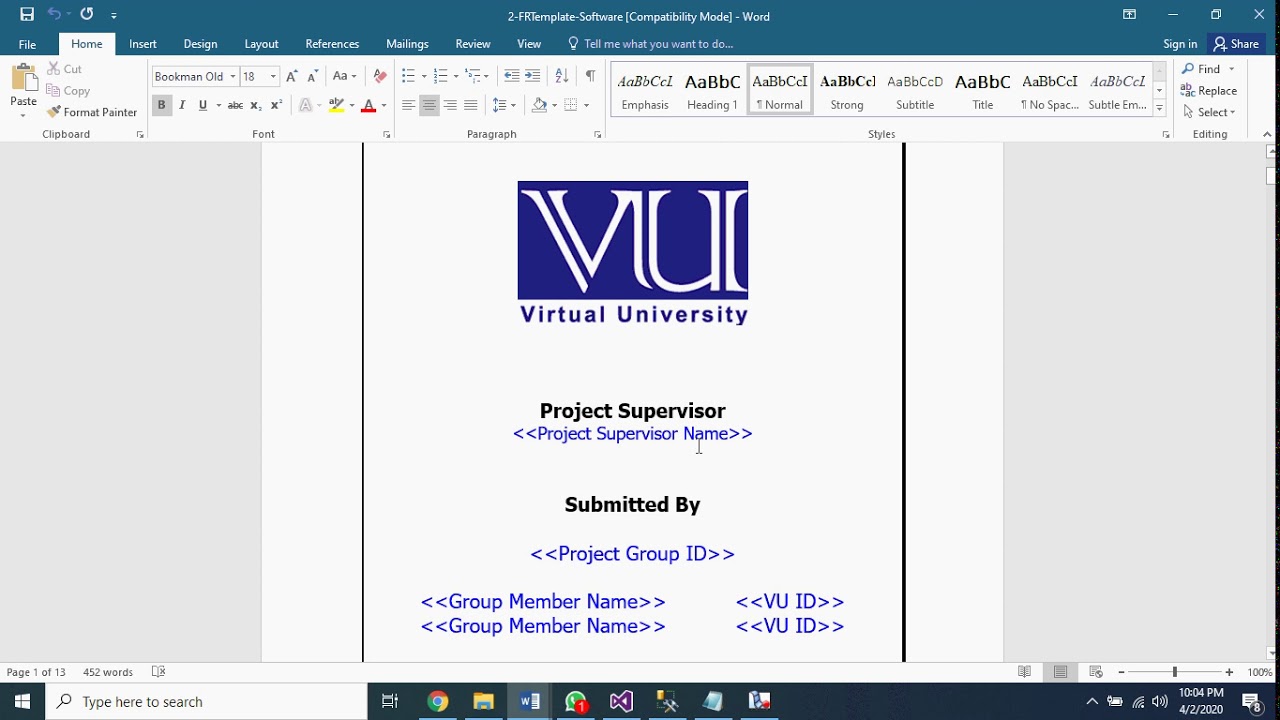Undo the last action

coord(54,15)
